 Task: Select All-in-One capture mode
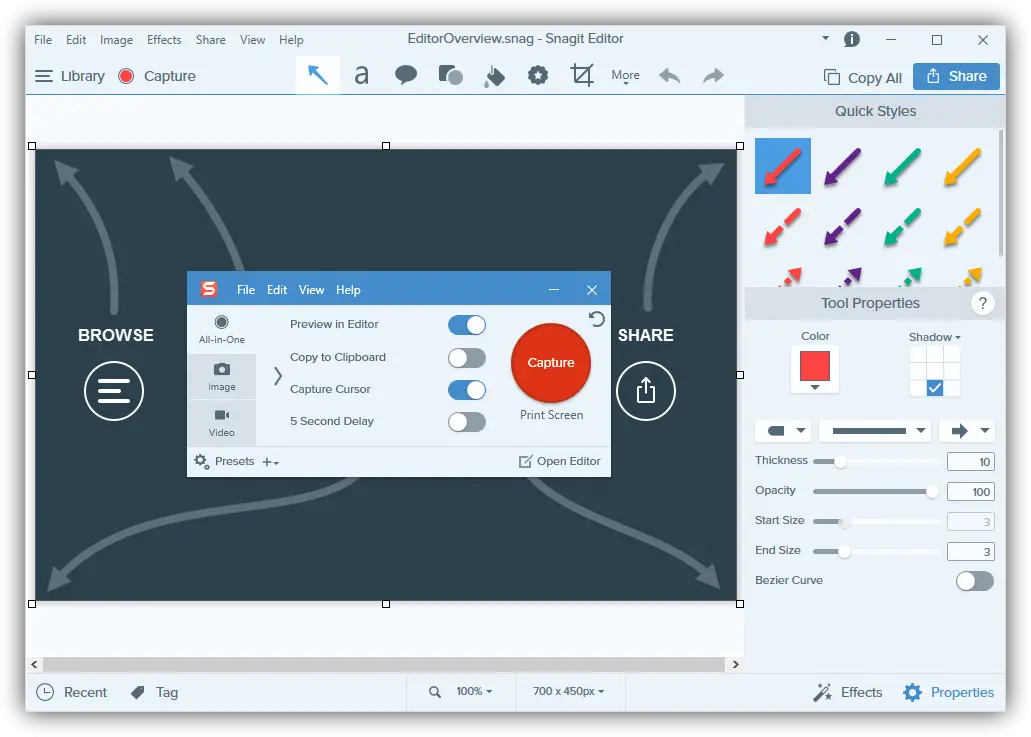point(222,330)
